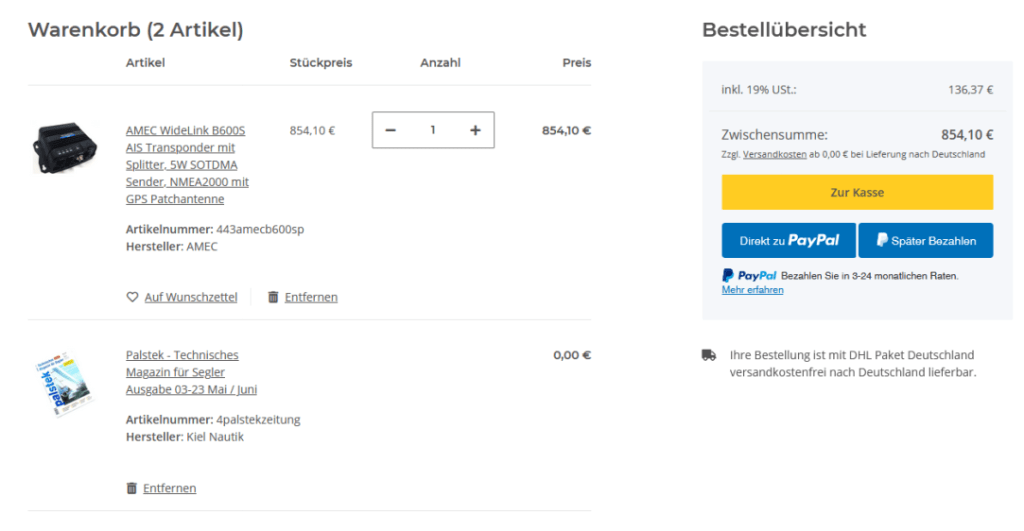
Task: Click the trash icon for the Palstek magazine
Action: [132, 488]
